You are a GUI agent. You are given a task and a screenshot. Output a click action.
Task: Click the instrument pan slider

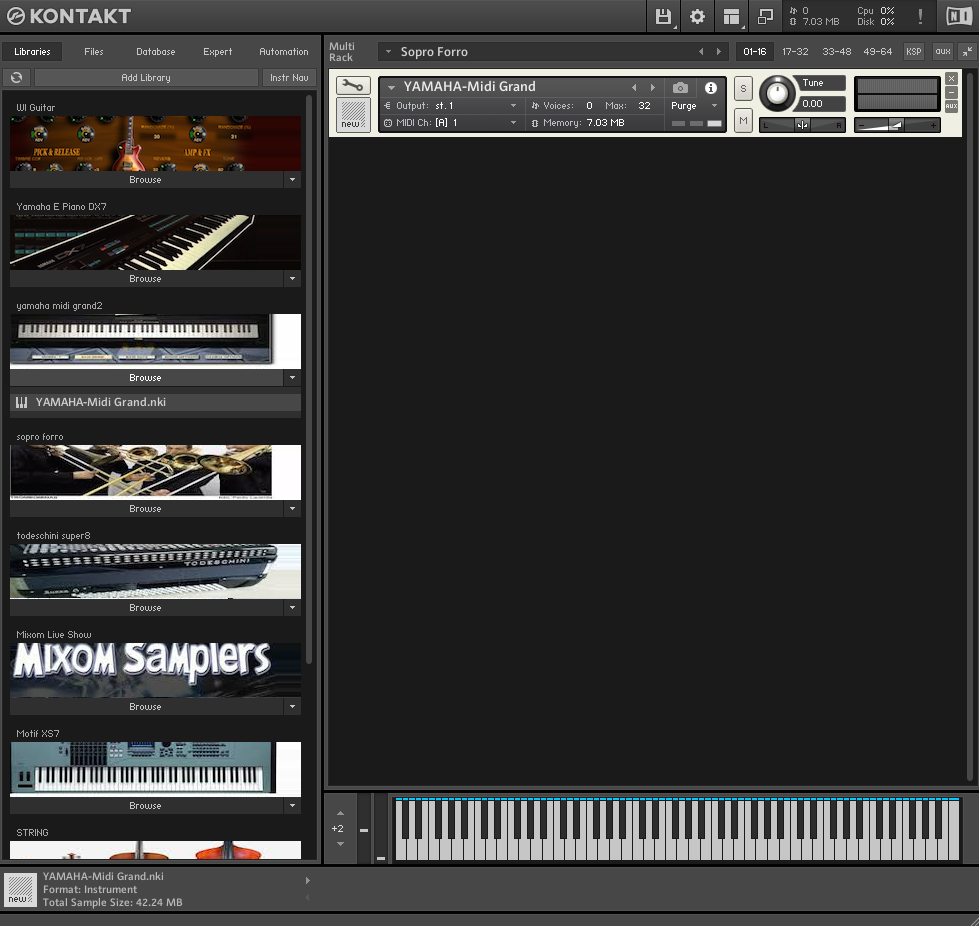pyautogui.click(x=802, y=125)
